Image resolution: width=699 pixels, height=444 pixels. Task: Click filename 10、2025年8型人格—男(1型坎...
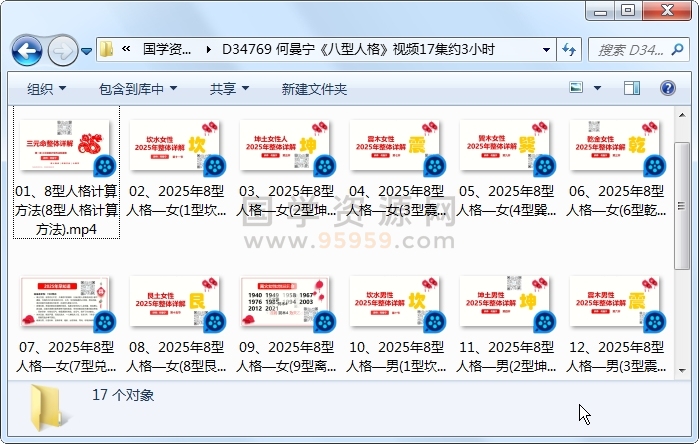(x=396, y=356)
